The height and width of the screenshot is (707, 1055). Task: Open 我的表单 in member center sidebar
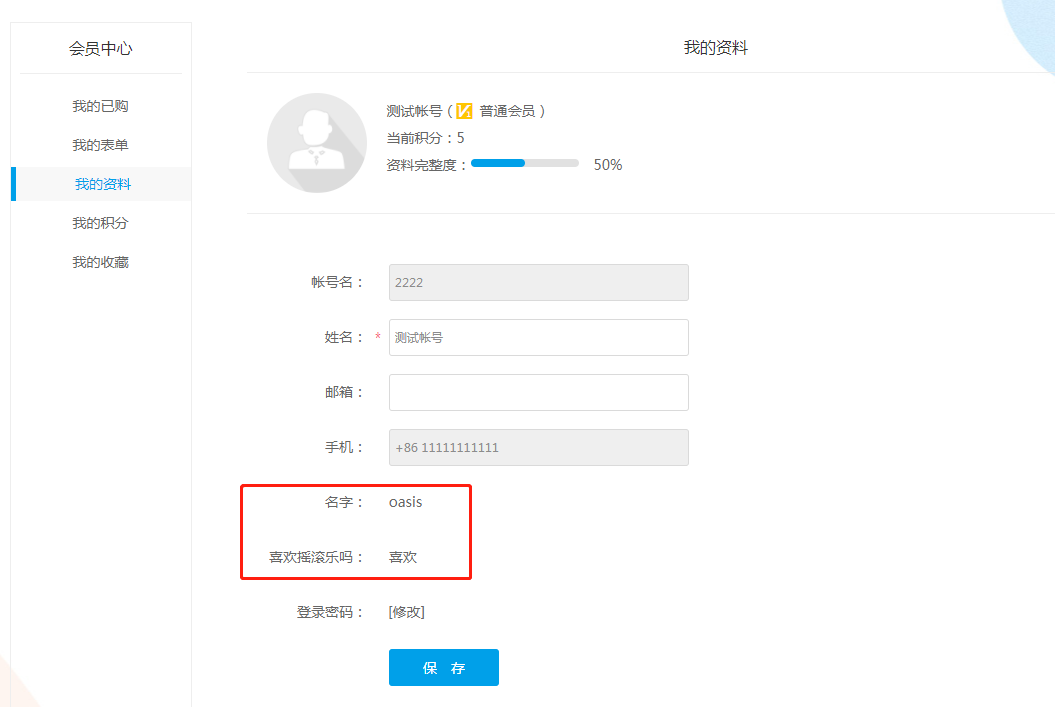100,145
